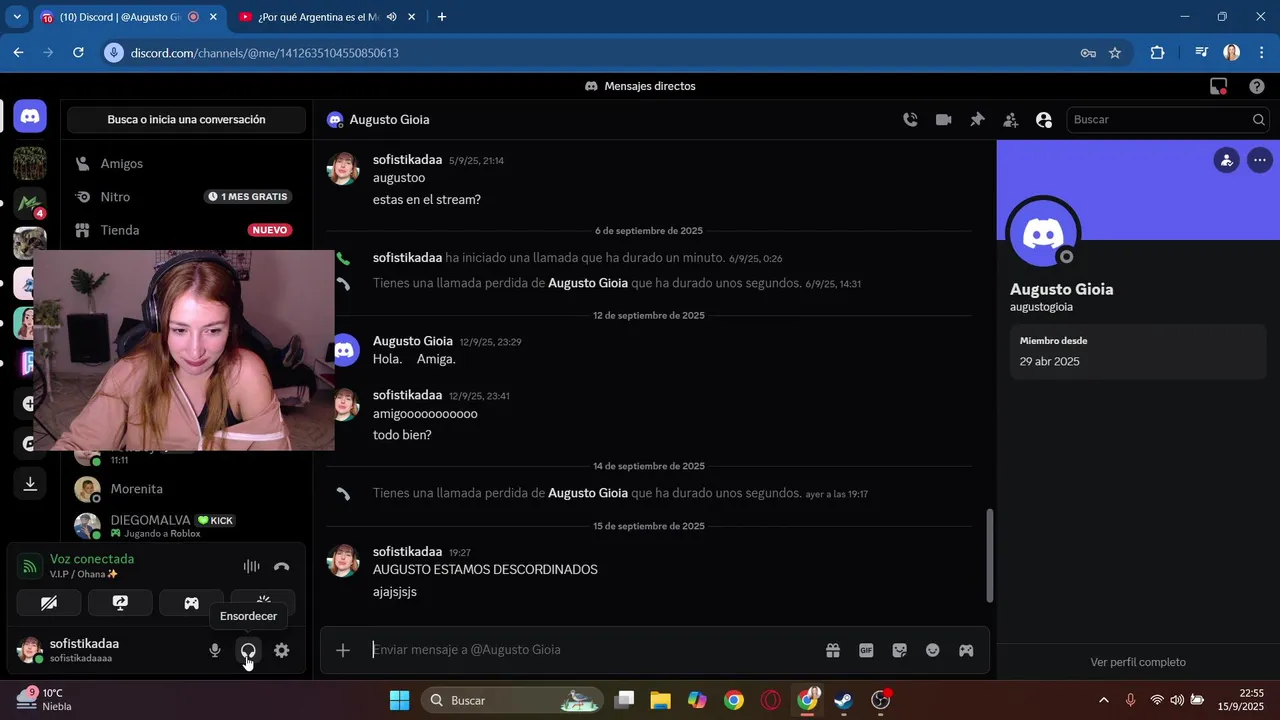The image size is (1280, 720).
Task: Open the Amigos section
Action: (186, 163)
